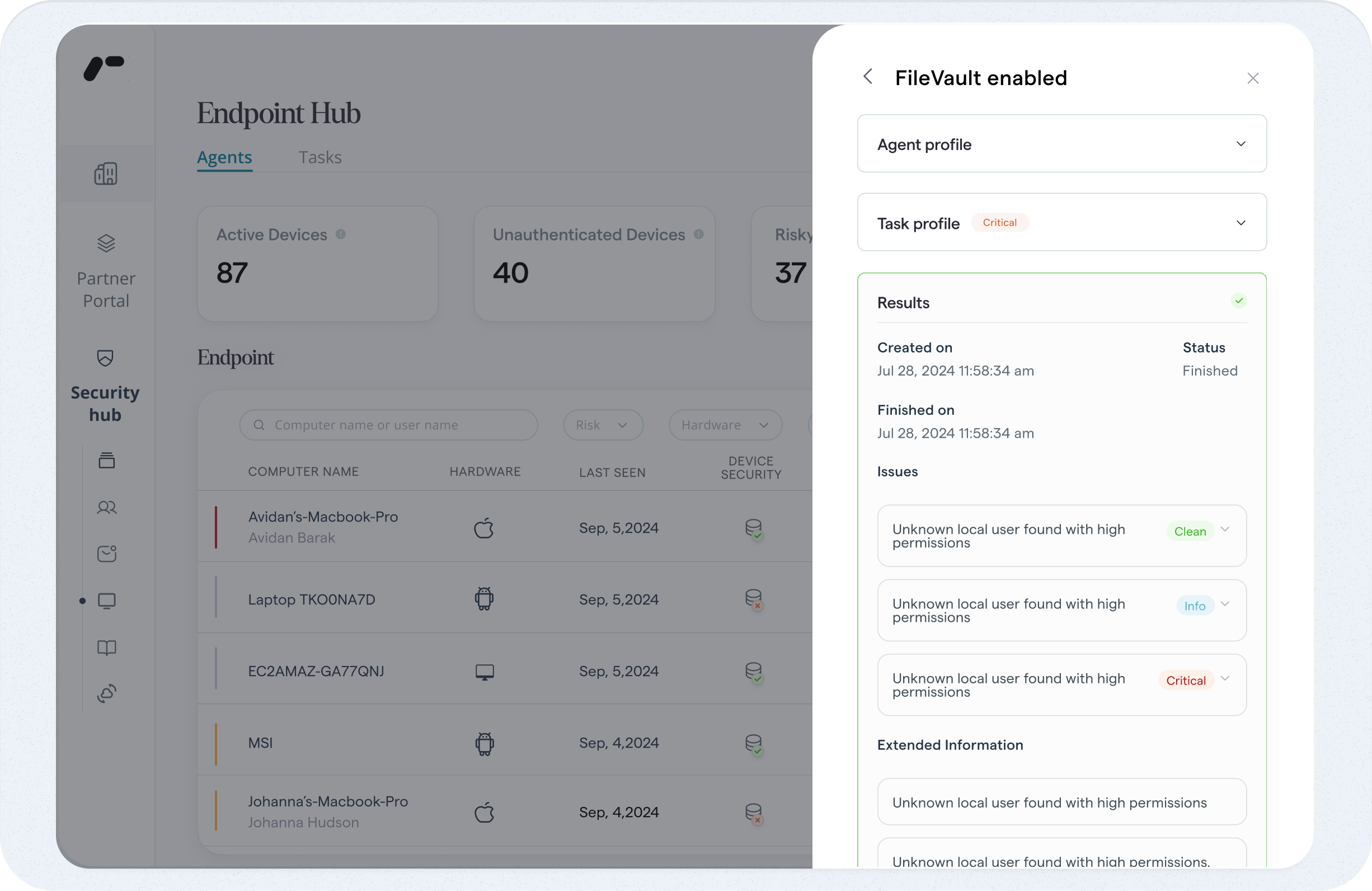Viewport: 1372px width, 891px height.
Task: Select the Security hub shield icon
Action: coord(105,358)
